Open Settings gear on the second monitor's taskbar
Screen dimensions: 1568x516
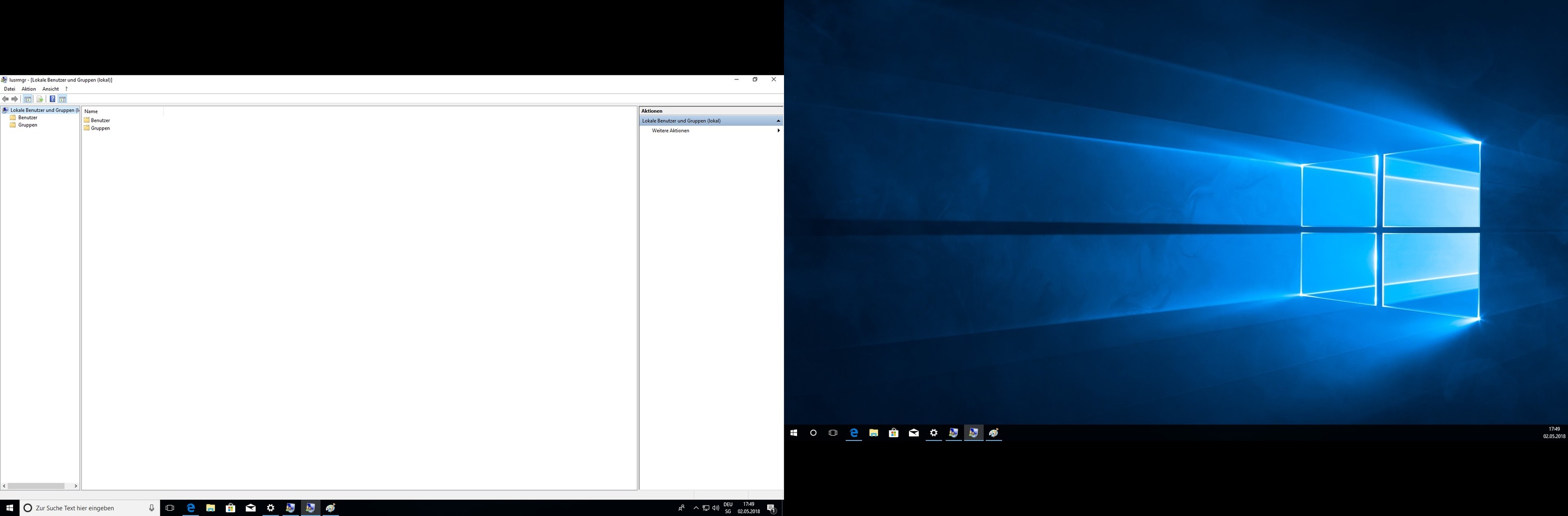tap(933, 432)
